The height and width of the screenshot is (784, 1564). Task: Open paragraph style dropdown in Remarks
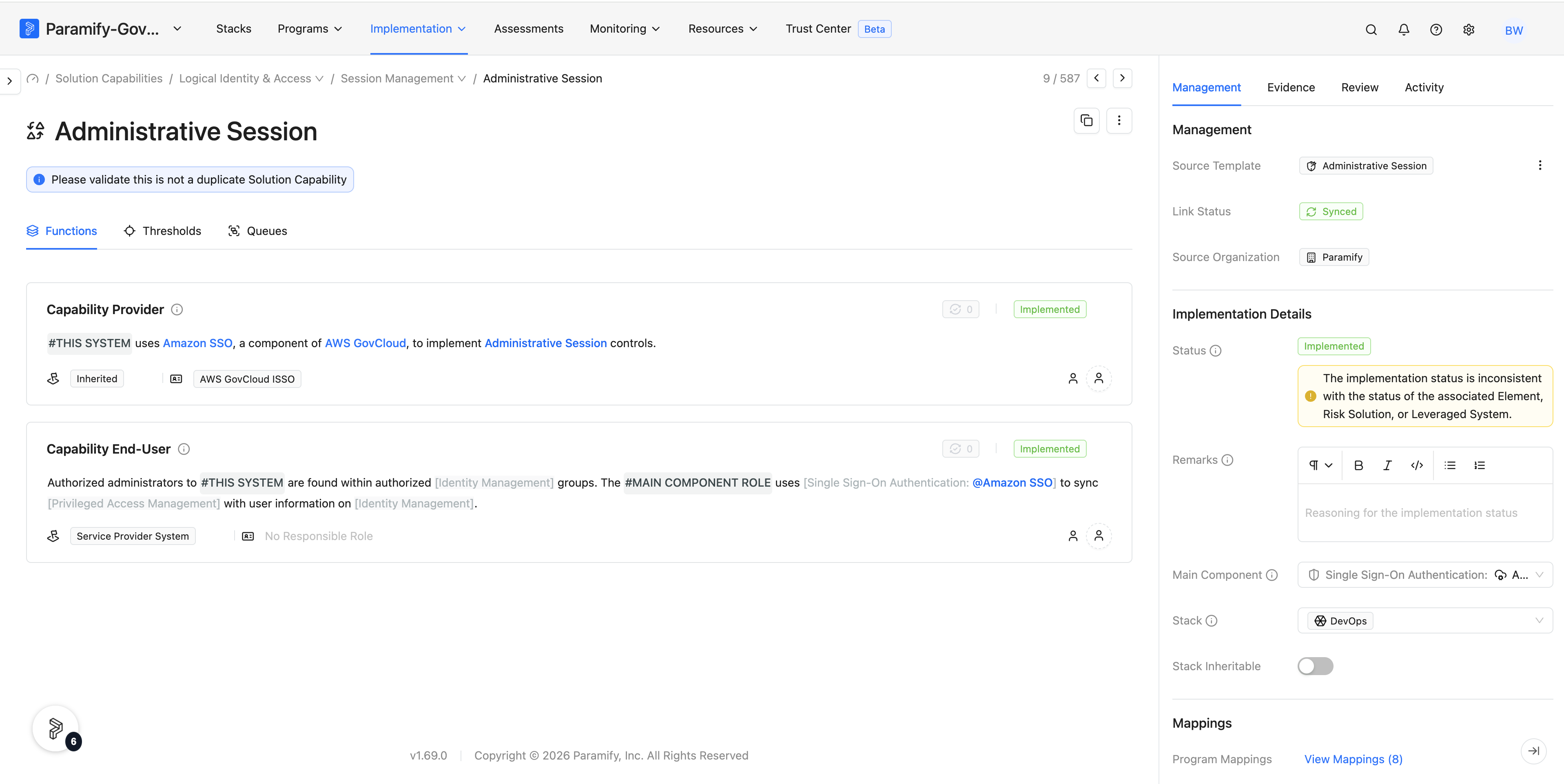[1320, 465]
